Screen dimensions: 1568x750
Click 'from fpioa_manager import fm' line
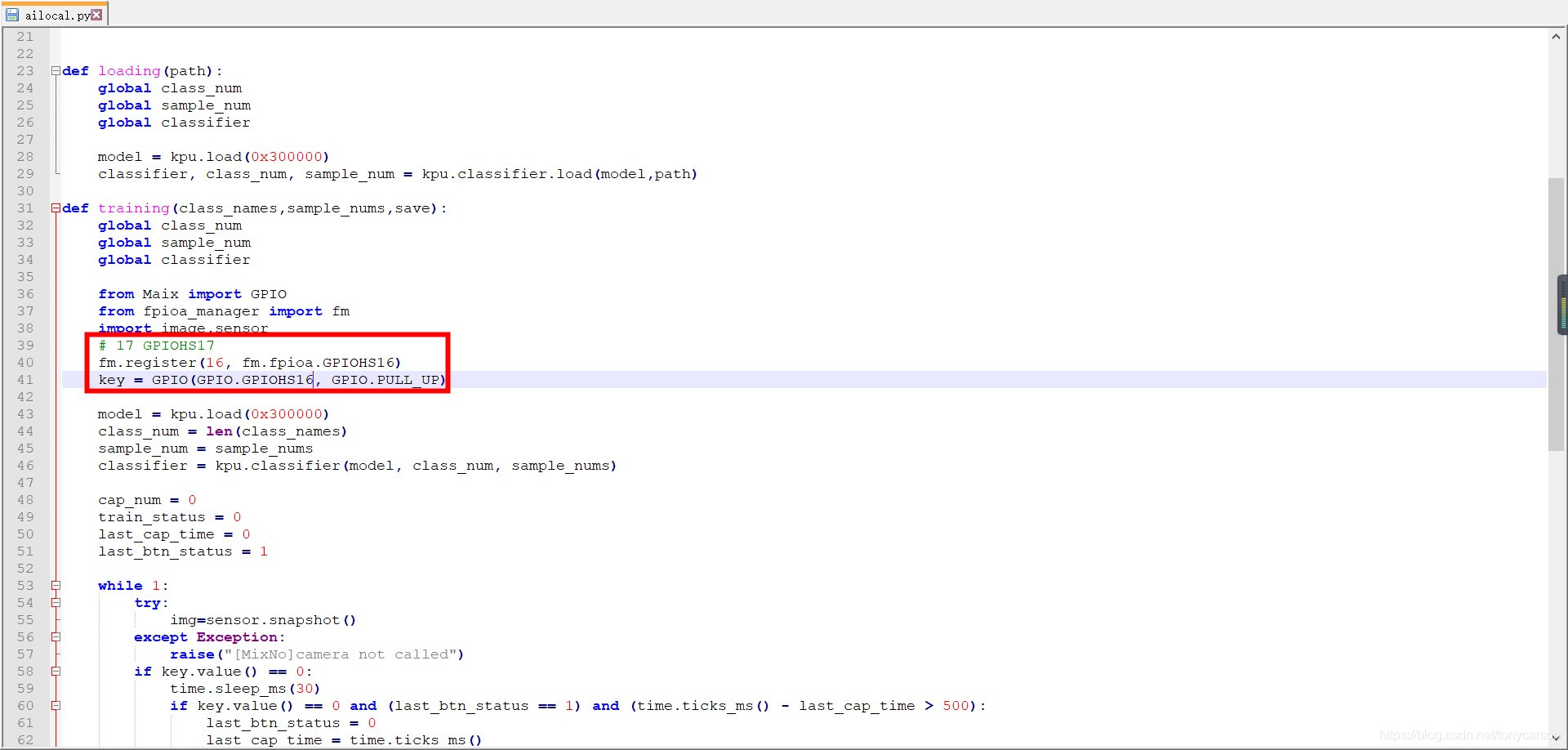click(224, 311)
